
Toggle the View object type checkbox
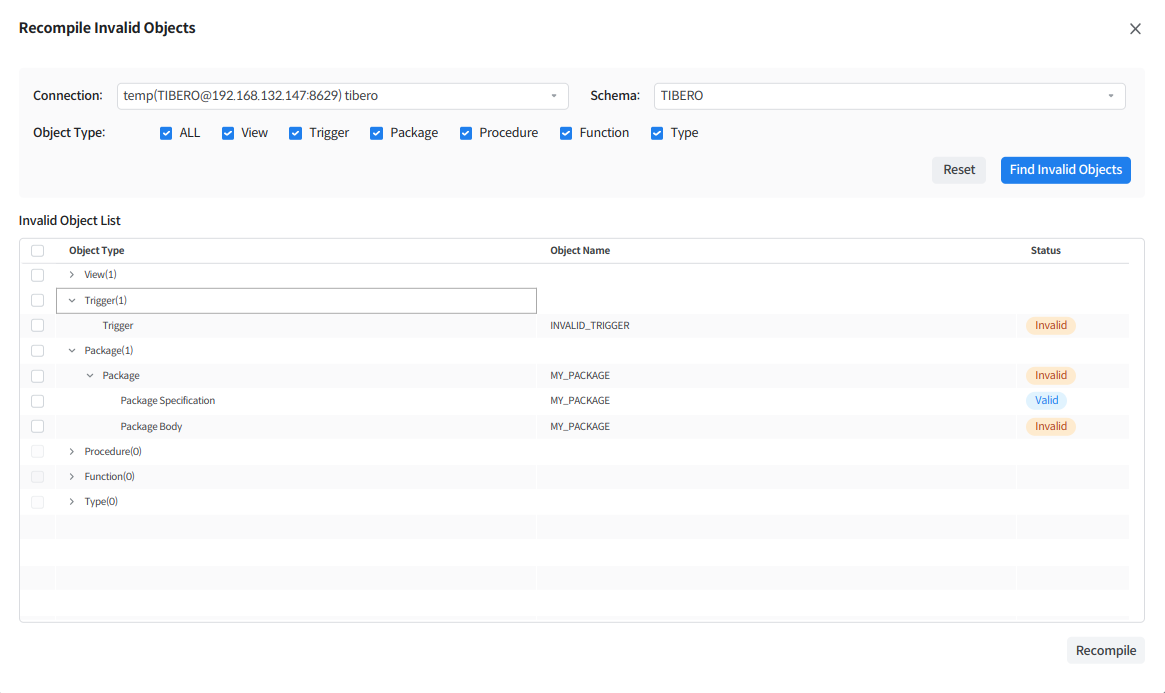tap(228, 133)
